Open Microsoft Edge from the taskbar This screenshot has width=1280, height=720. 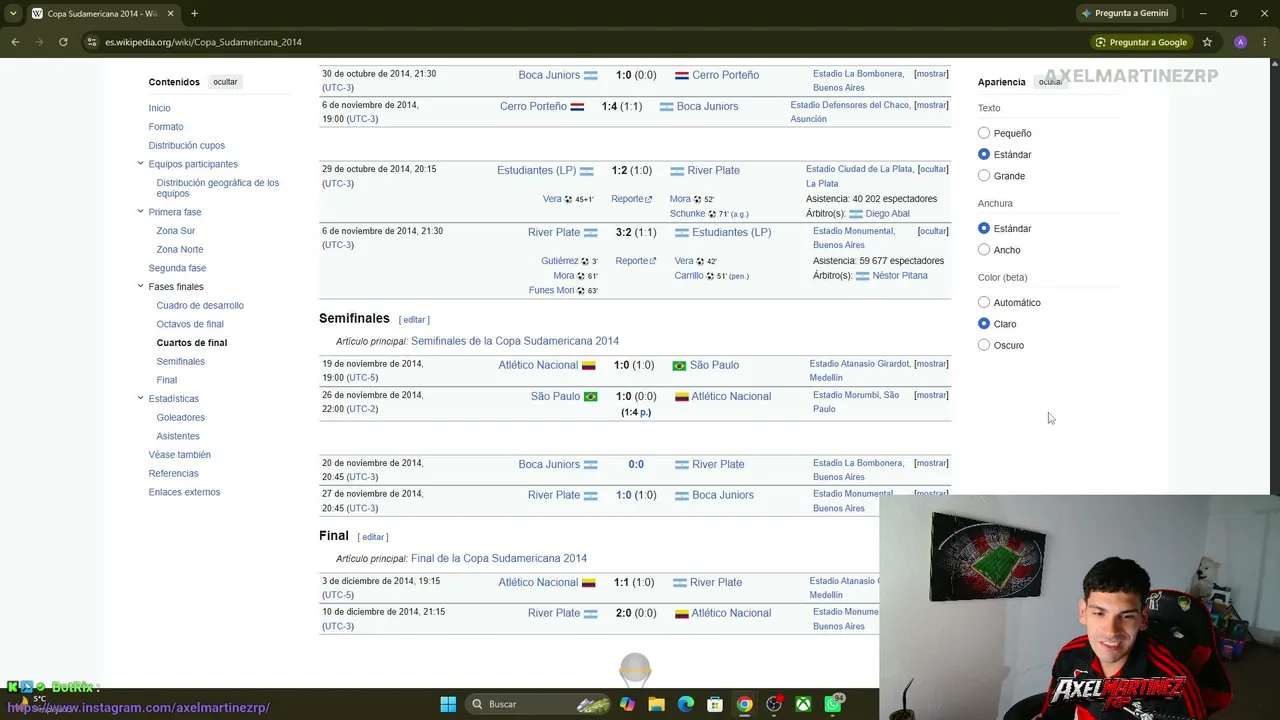[x=686, y=704]
